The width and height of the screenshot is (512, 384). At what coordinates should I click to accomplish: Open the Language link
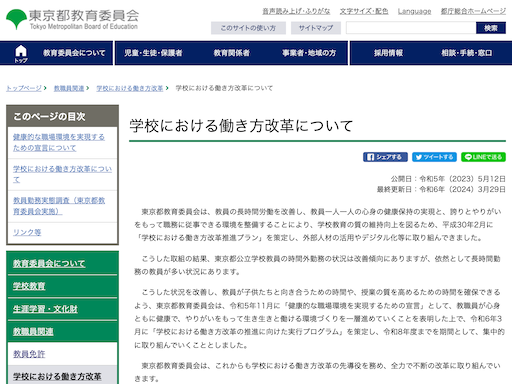[x=414, y=11]
